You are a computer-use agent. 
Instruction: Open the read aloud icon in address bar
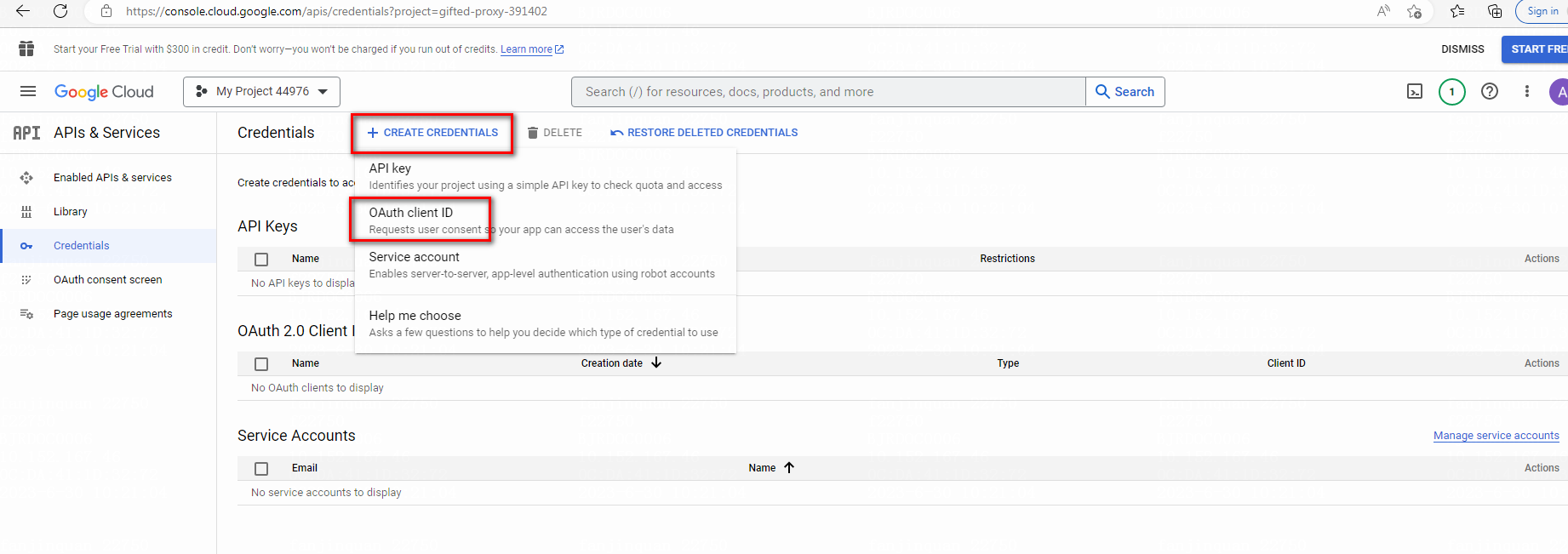pos(1383,11)
